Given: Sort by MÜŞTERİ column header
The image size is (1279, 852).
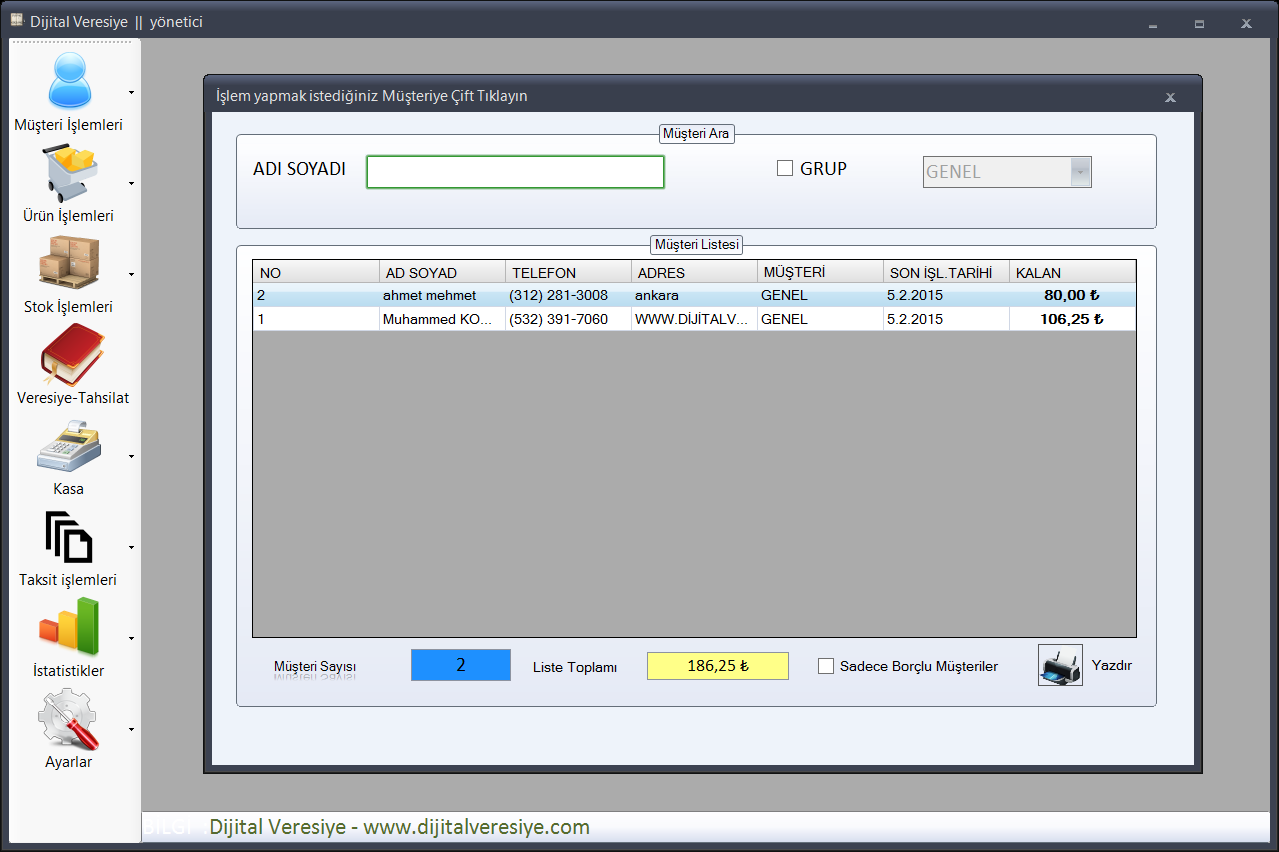Looking at the screenshot, I should pyautogui.click(x=821, y=272).
